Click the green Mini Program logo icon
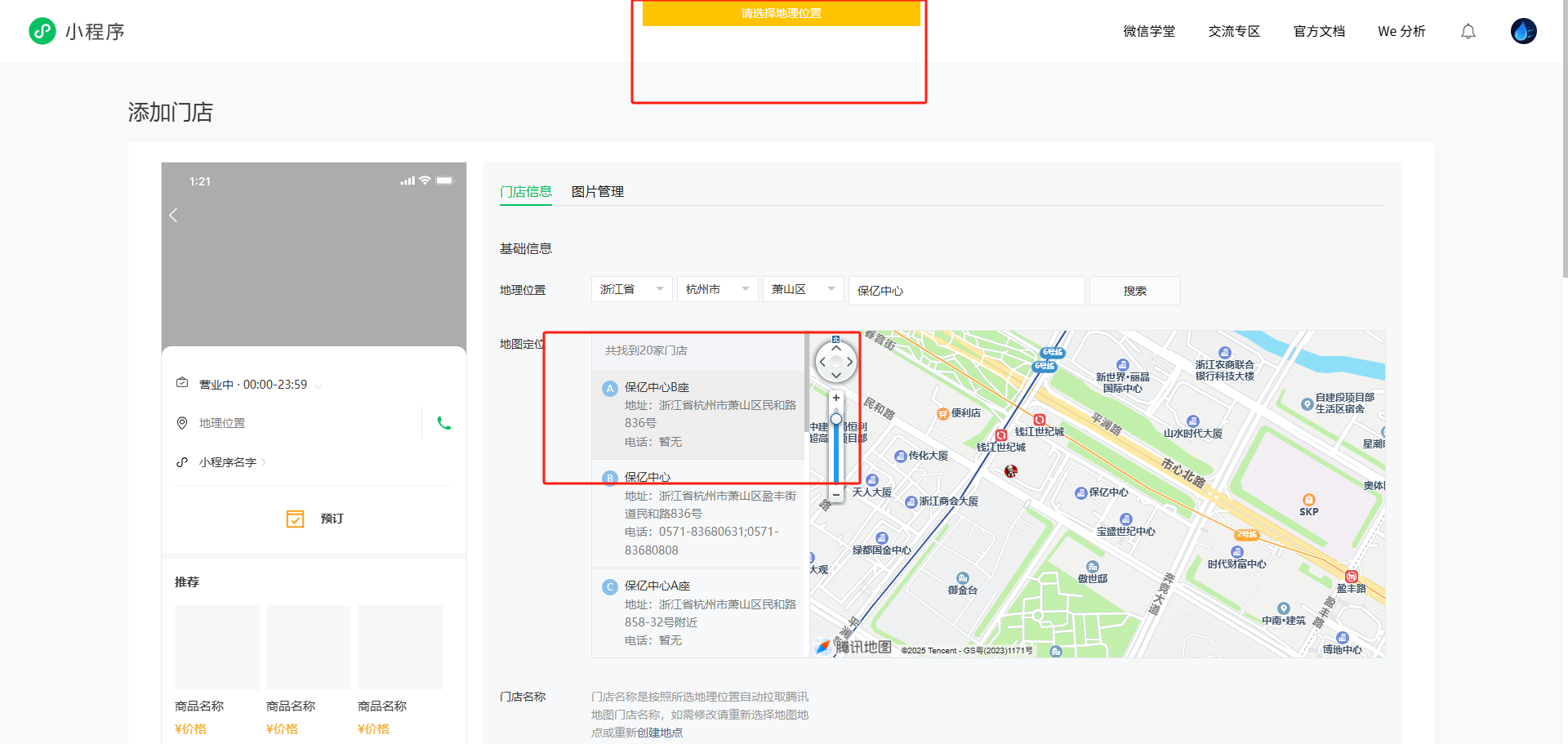 point(42,31)
